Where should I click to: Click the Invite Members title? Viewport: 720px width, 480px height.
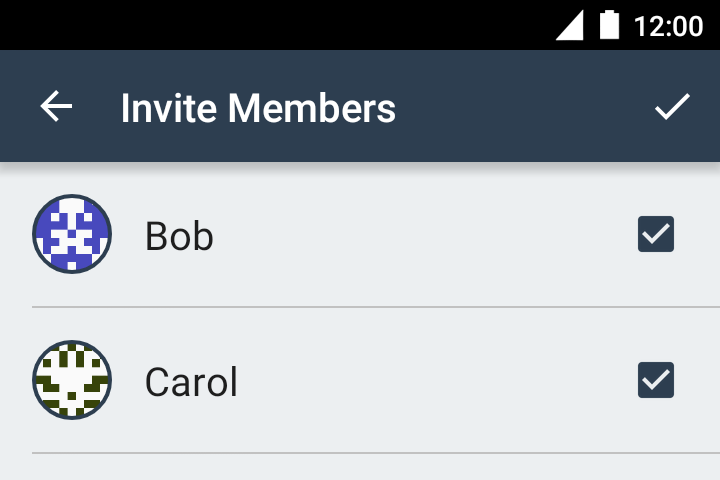(x=258, y=108)
